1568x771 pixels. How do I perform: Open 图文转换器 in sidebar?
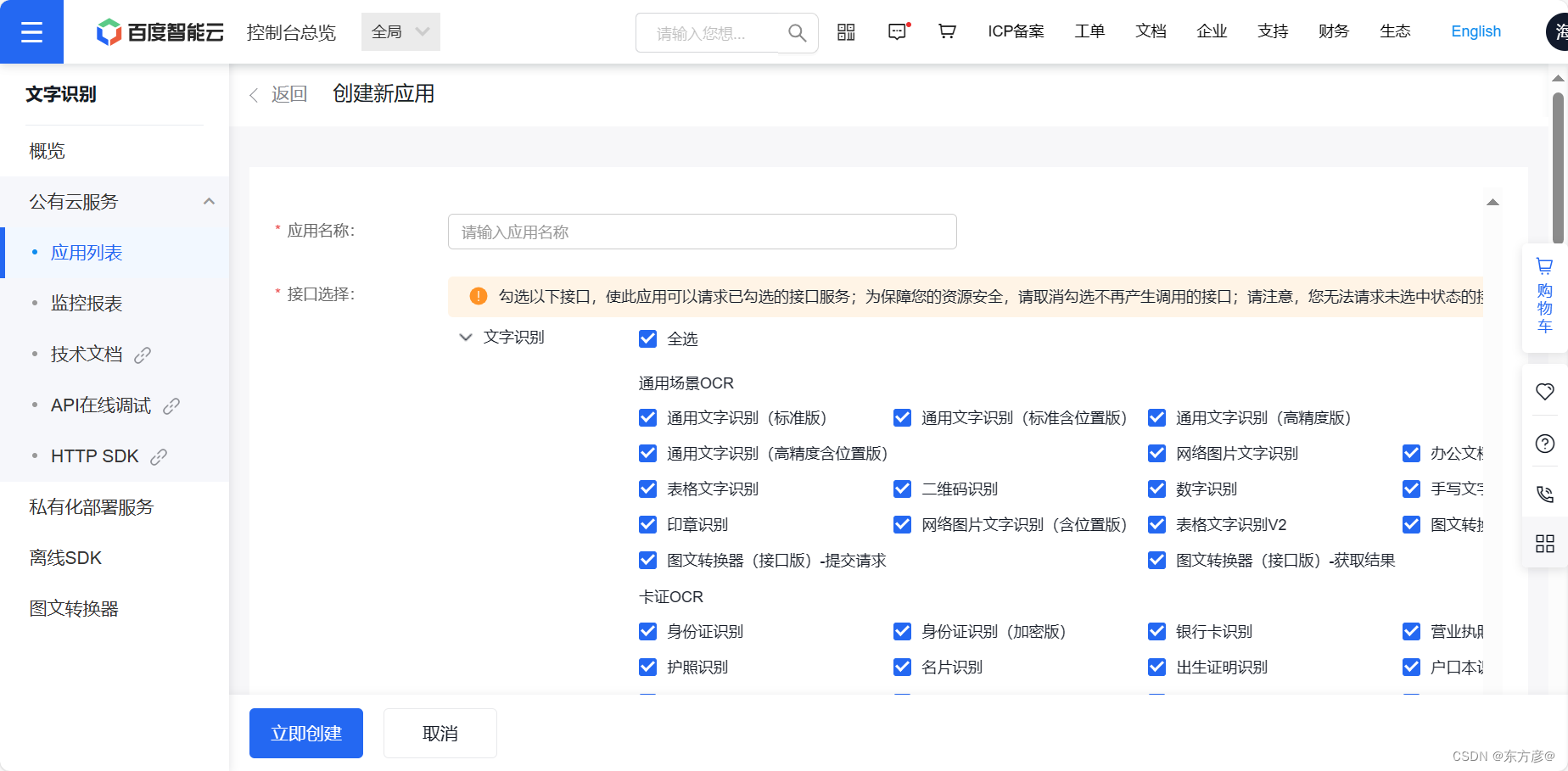click(74, 609)
